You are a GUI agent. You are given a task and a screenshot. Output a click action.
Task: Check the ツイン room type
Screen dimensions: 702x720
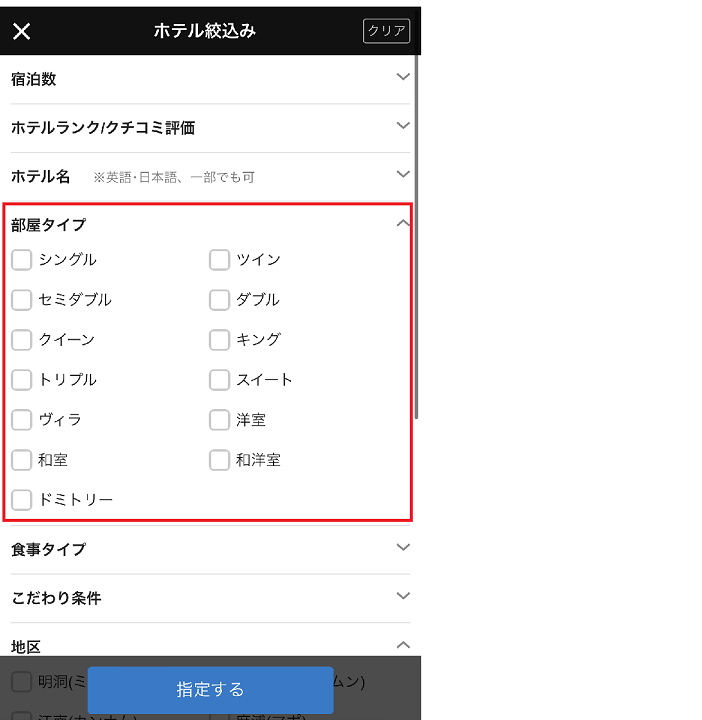pos(219,260)
